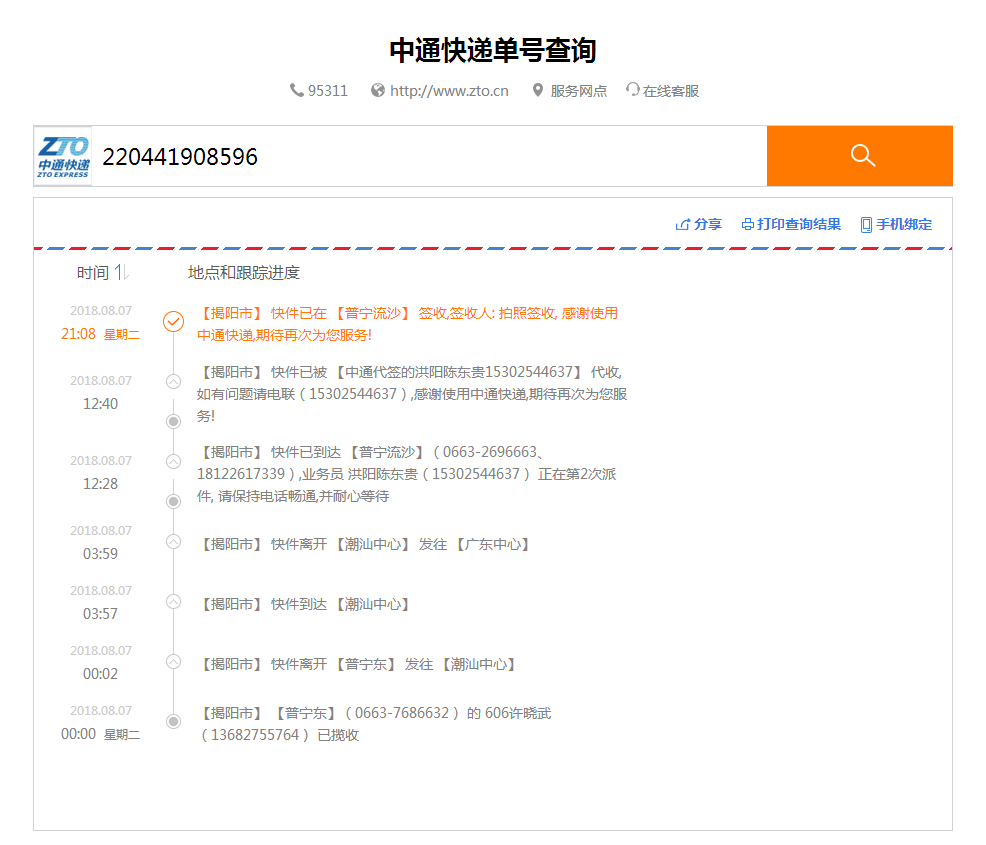Click the location pin icon

tap(538, 91)
